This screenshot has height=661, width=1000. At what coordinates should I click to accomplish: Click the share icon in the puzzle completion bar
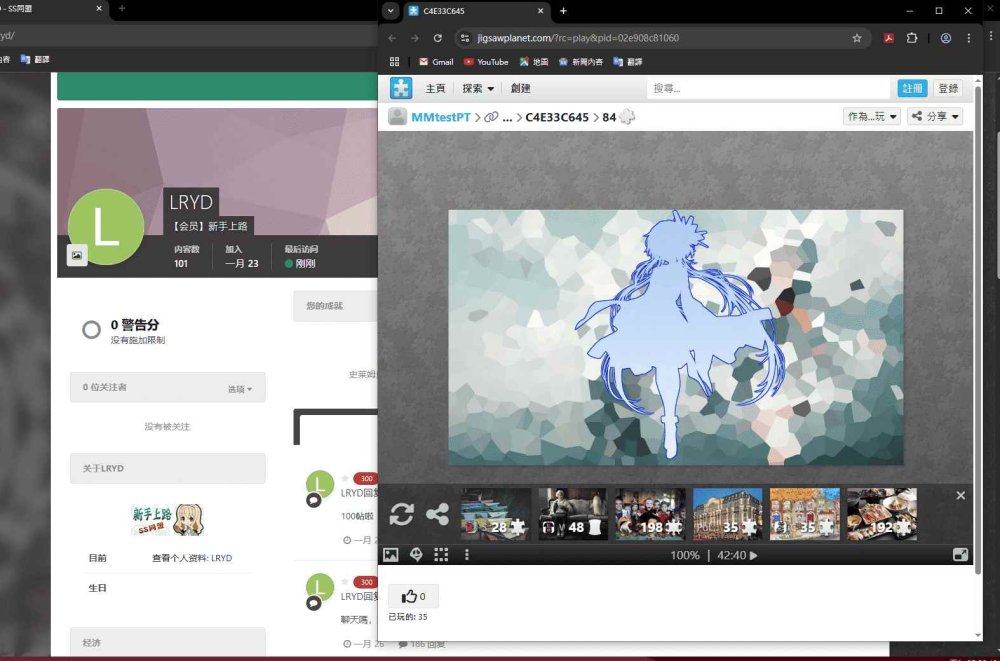coord(437,514)
